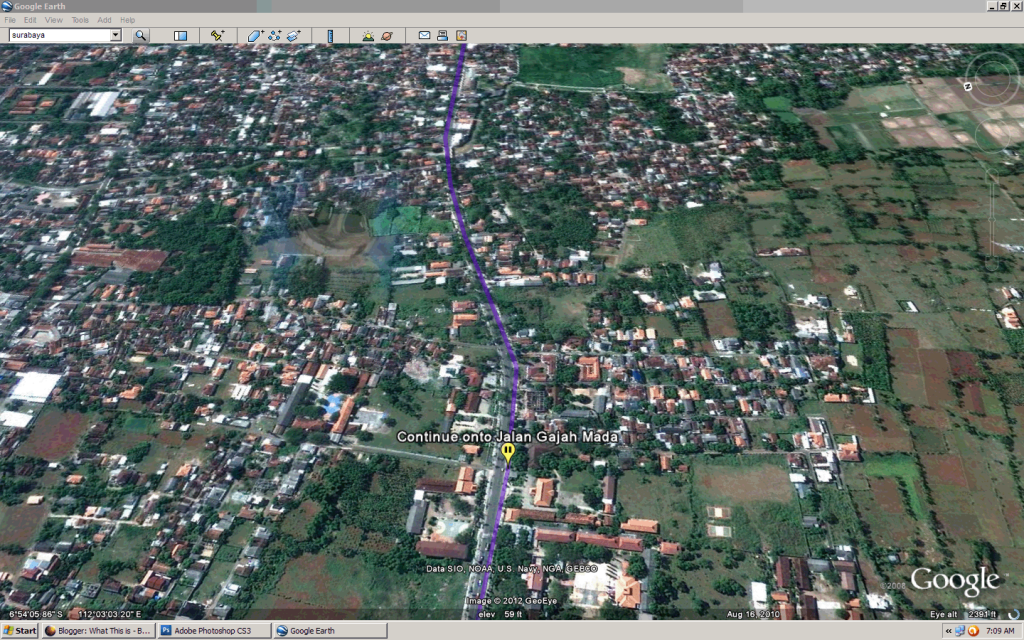The height and width of the screenshot is (640, 1024).
Task: Toggle sunlight across the landscape
Action: (368, 35)
